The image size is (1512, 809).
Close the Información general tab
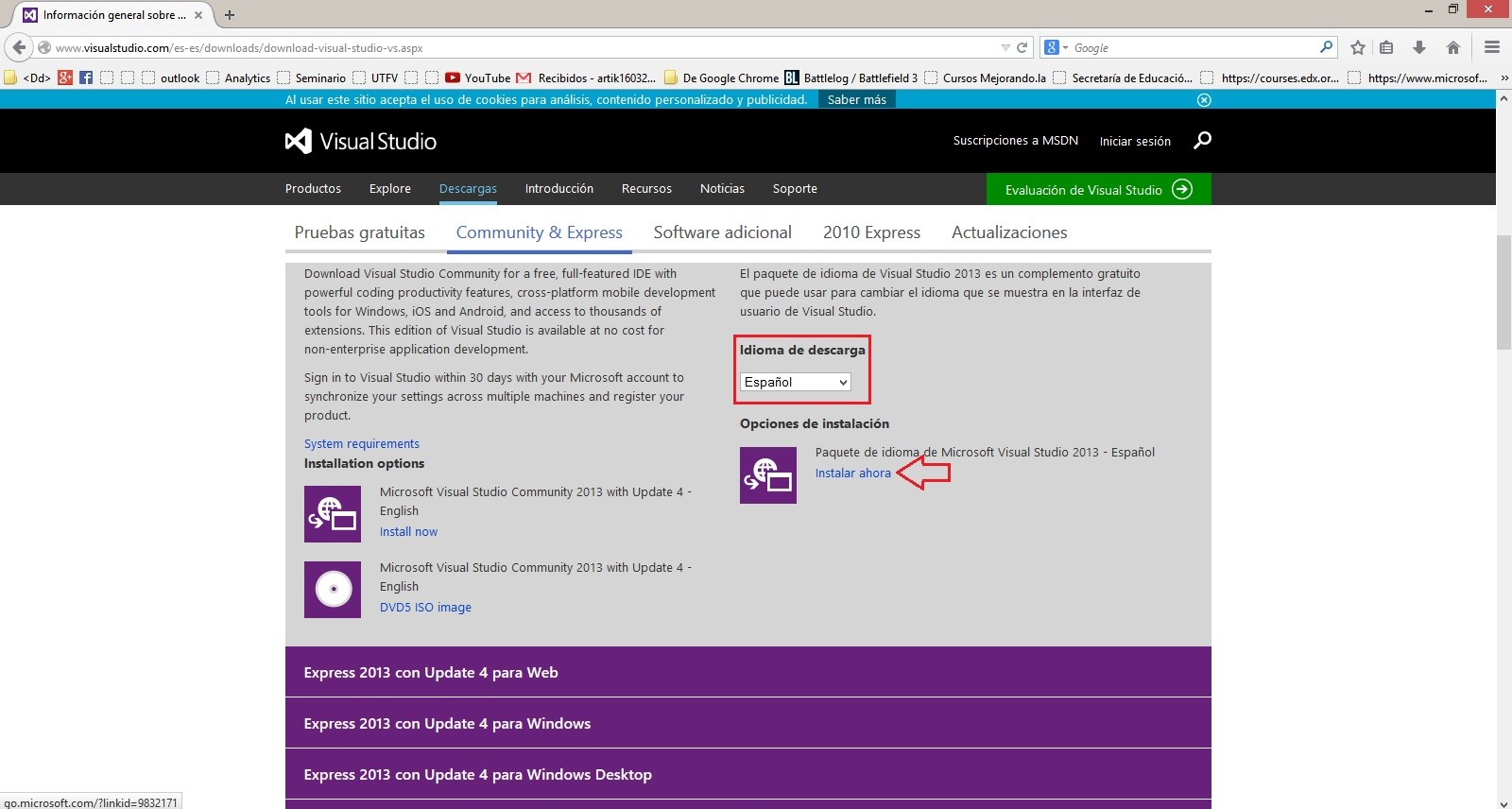(x=198, y=15)
